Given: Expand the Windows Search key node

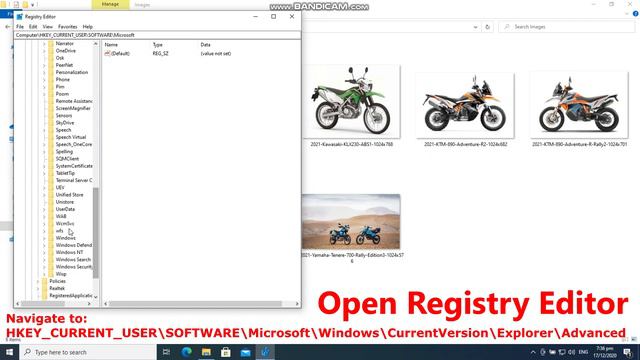Looking at the screenshot, I should (44, 260).
